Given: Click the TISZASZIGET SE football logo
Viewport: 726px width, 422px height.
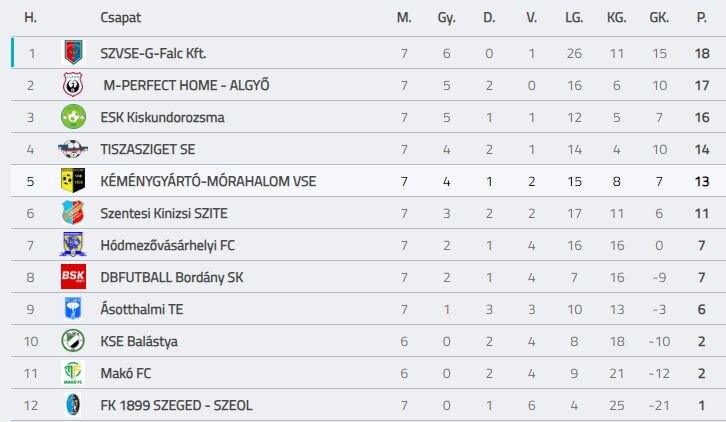Looking at the screenshot, I should pyautogui.click(x=73, y=149).
